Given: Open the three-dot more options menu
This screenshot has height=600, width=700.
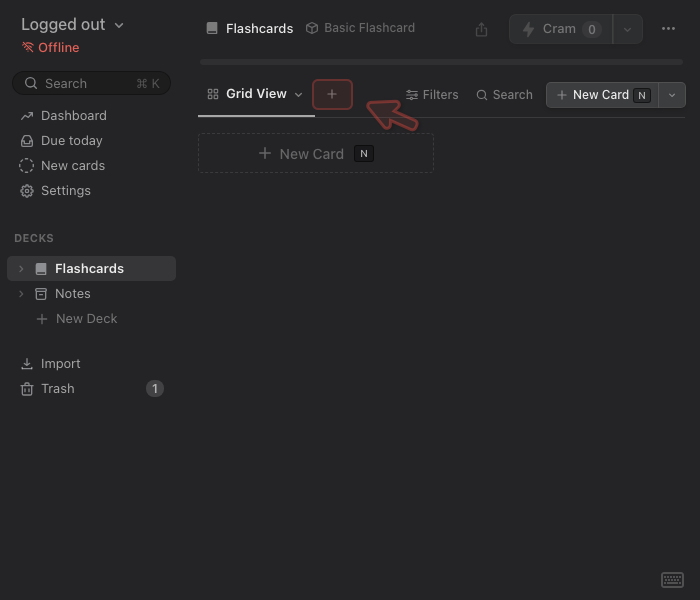Looking at the screenshot, I should coord(669,29).
